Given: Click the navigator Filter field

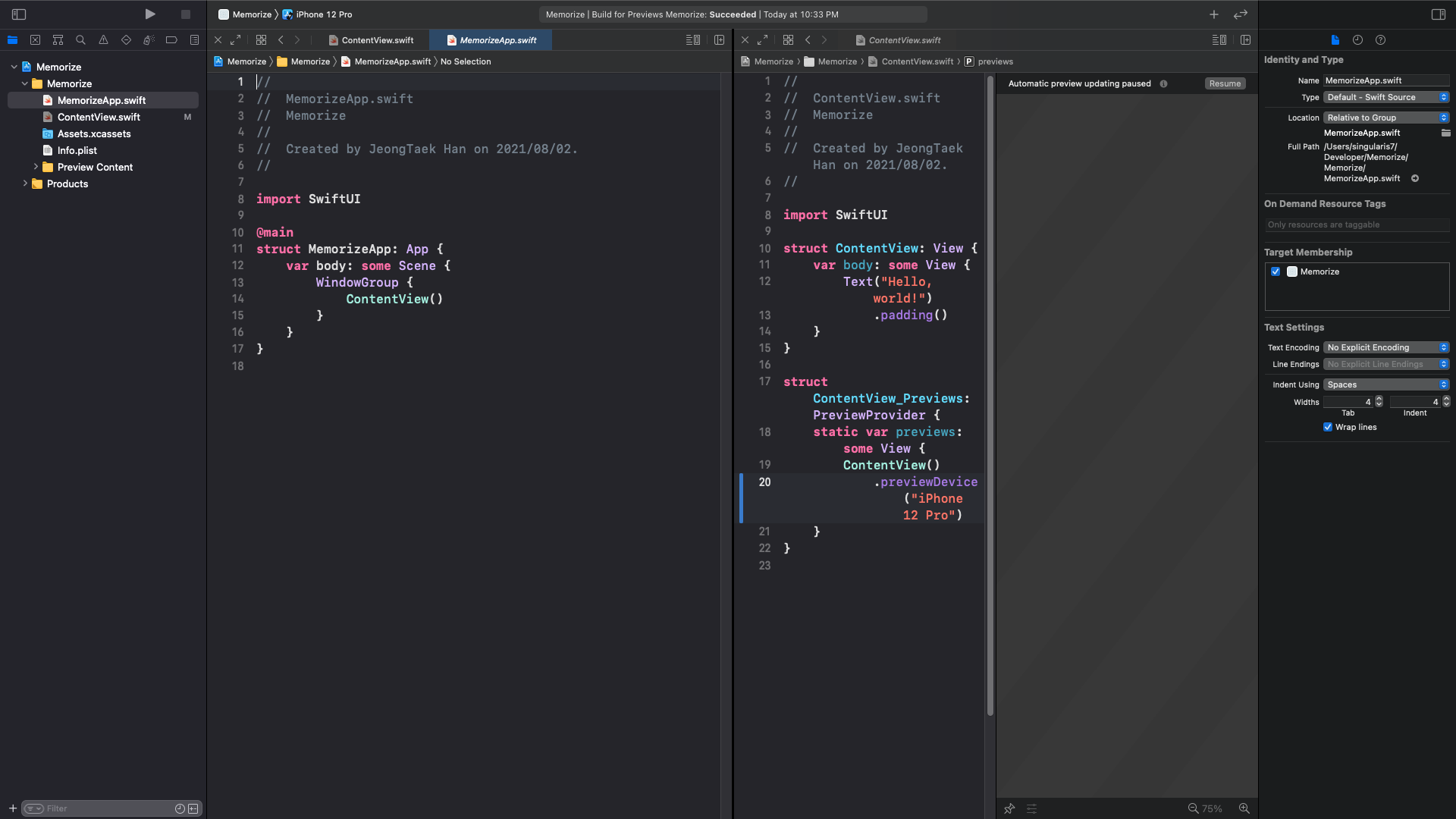Looking at the screenshot, I should 106,808.
